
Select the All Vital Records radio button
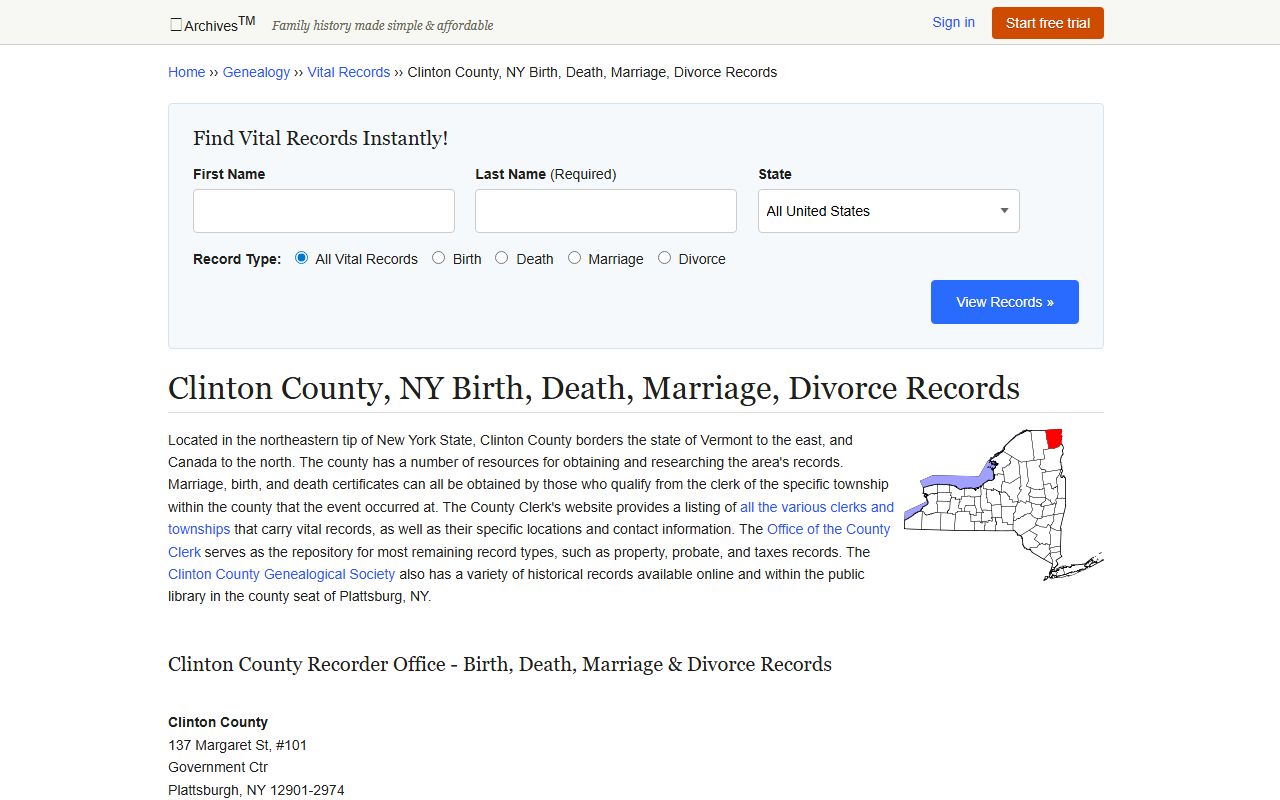tap(302, 258)
